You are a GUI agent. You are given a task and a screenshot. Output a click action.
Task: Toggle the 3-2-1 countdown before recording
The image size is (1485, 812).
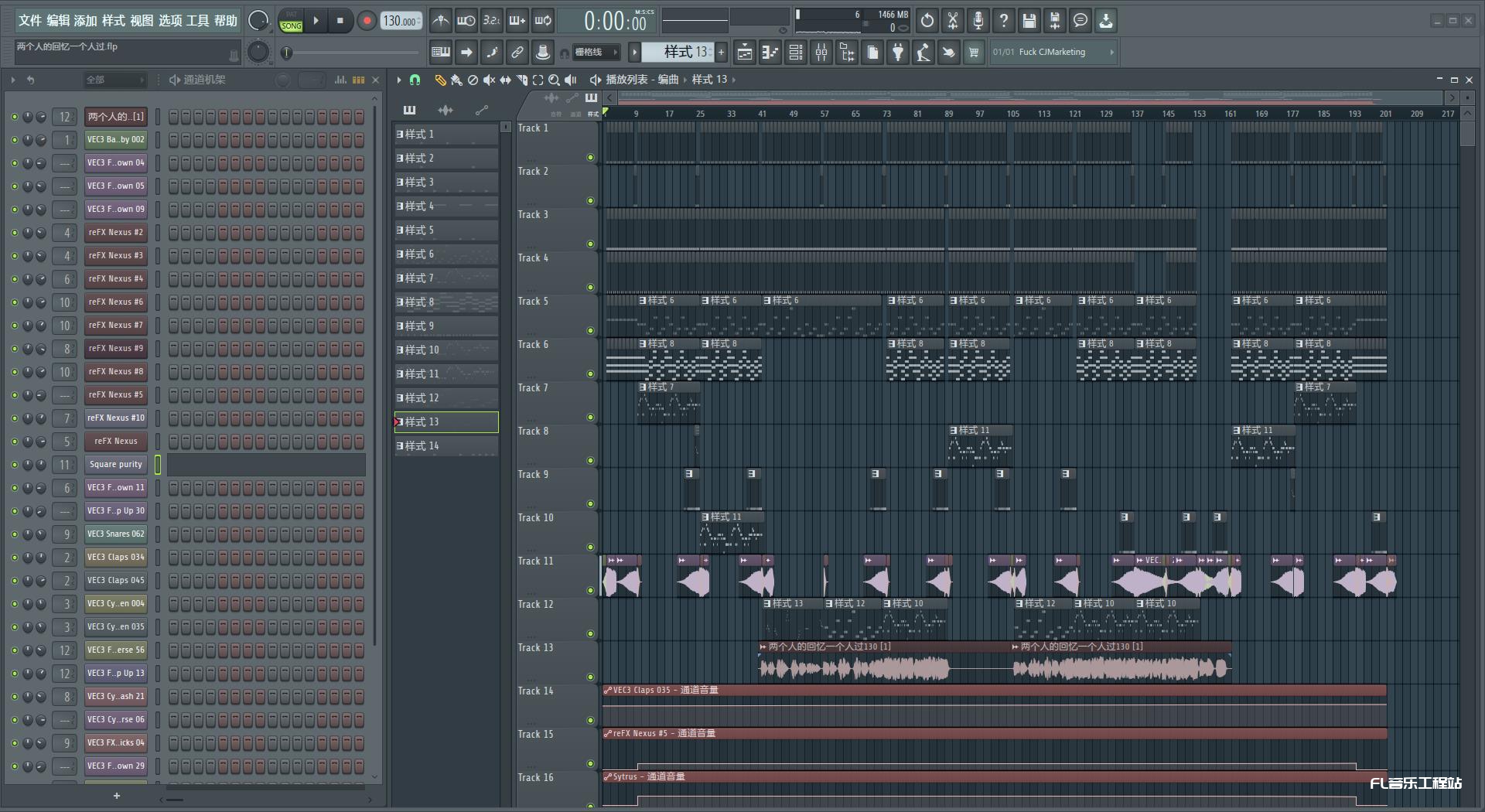(x=491, y=21)
